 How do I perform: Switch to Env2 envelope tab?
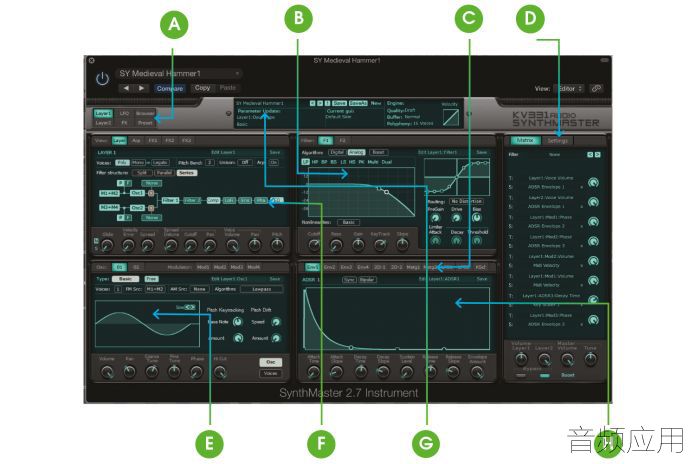pos(329,267)
